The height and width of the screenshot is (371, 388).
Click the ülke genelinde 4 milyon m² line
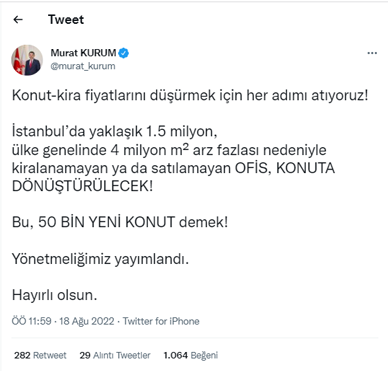[x=169, y=150]
